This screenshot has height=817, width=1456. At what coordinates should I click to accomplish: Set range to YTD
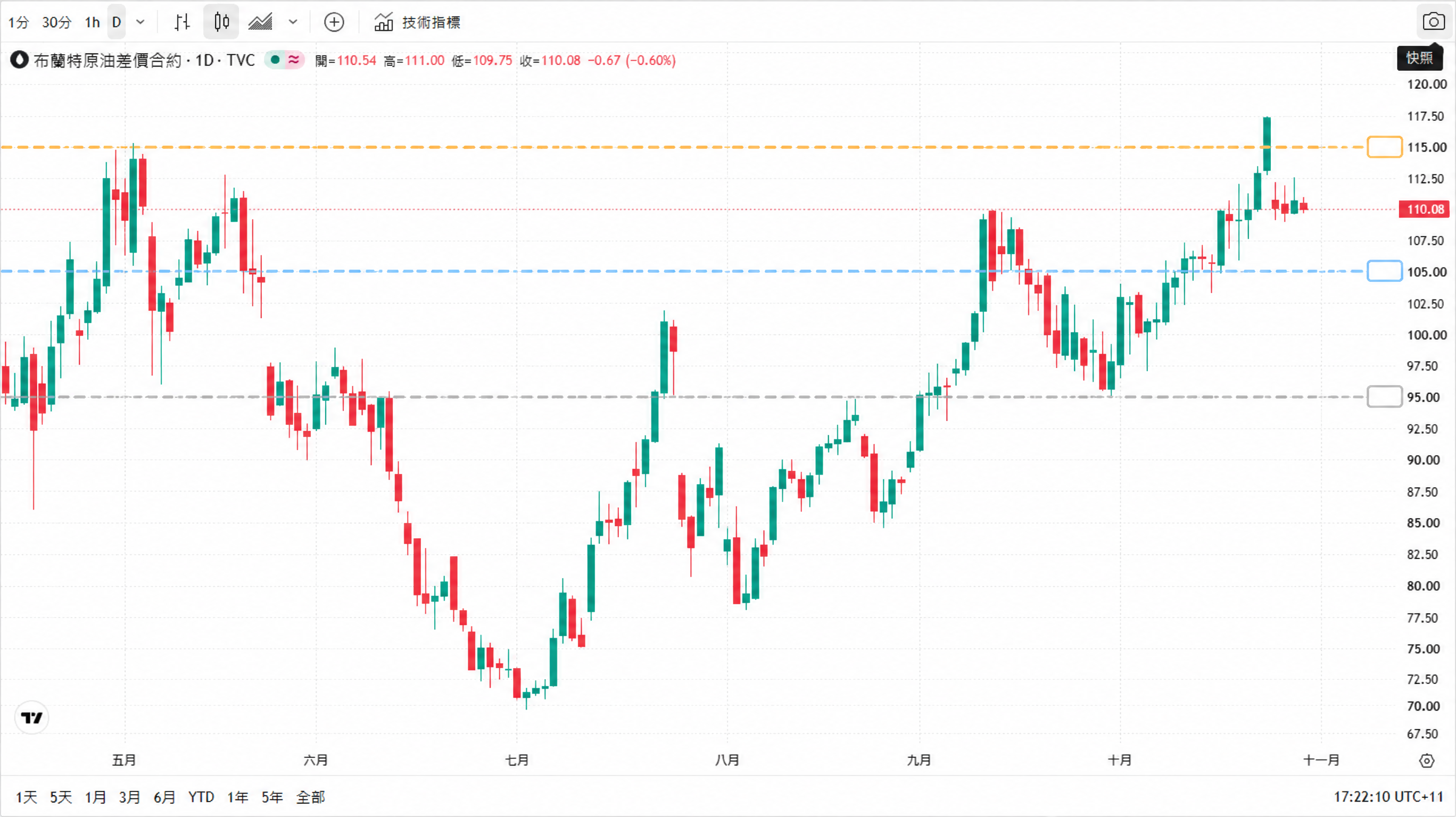[x=201, y=797]
